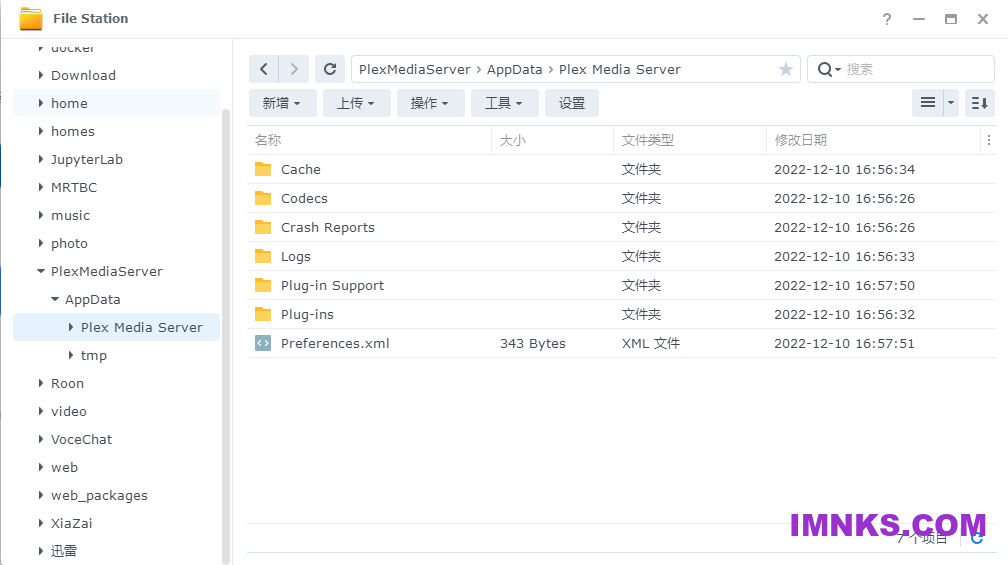Minimize the File Station window

(919, 19)
